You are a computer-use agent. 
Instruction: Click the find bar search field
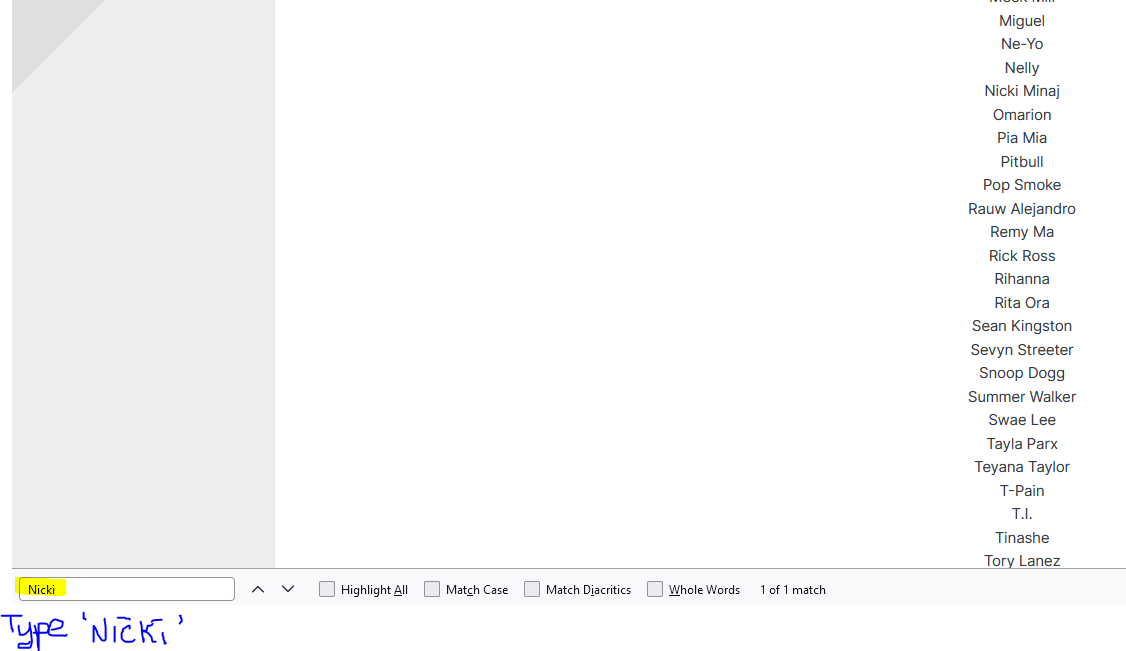tap(127, 589)
